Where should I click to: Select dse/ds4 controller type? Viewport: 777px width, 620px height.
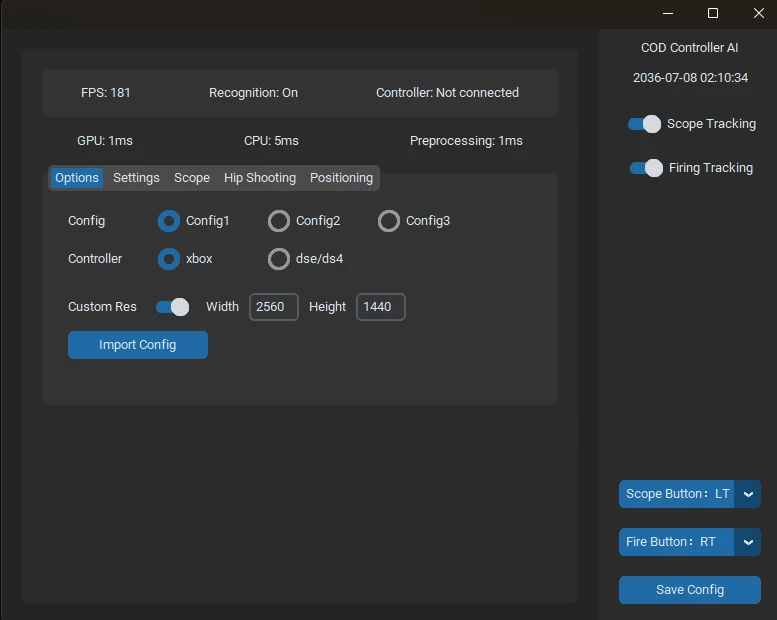[x=278, y=259]
